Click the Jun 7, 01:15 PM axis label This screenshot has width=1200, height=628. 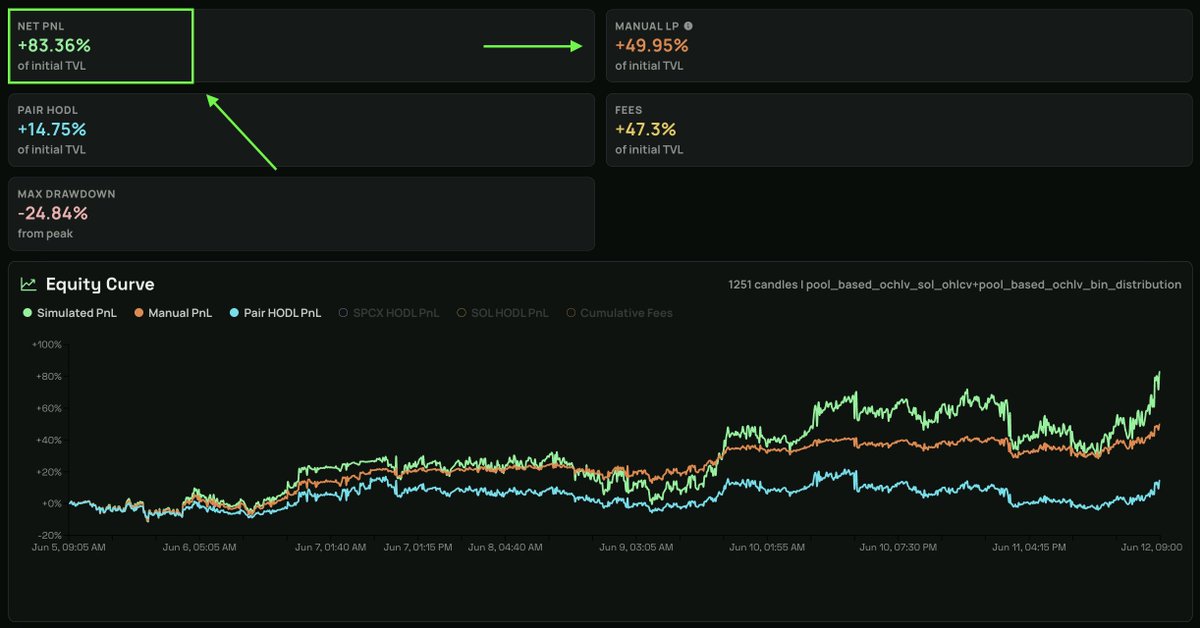pos(419,548)
